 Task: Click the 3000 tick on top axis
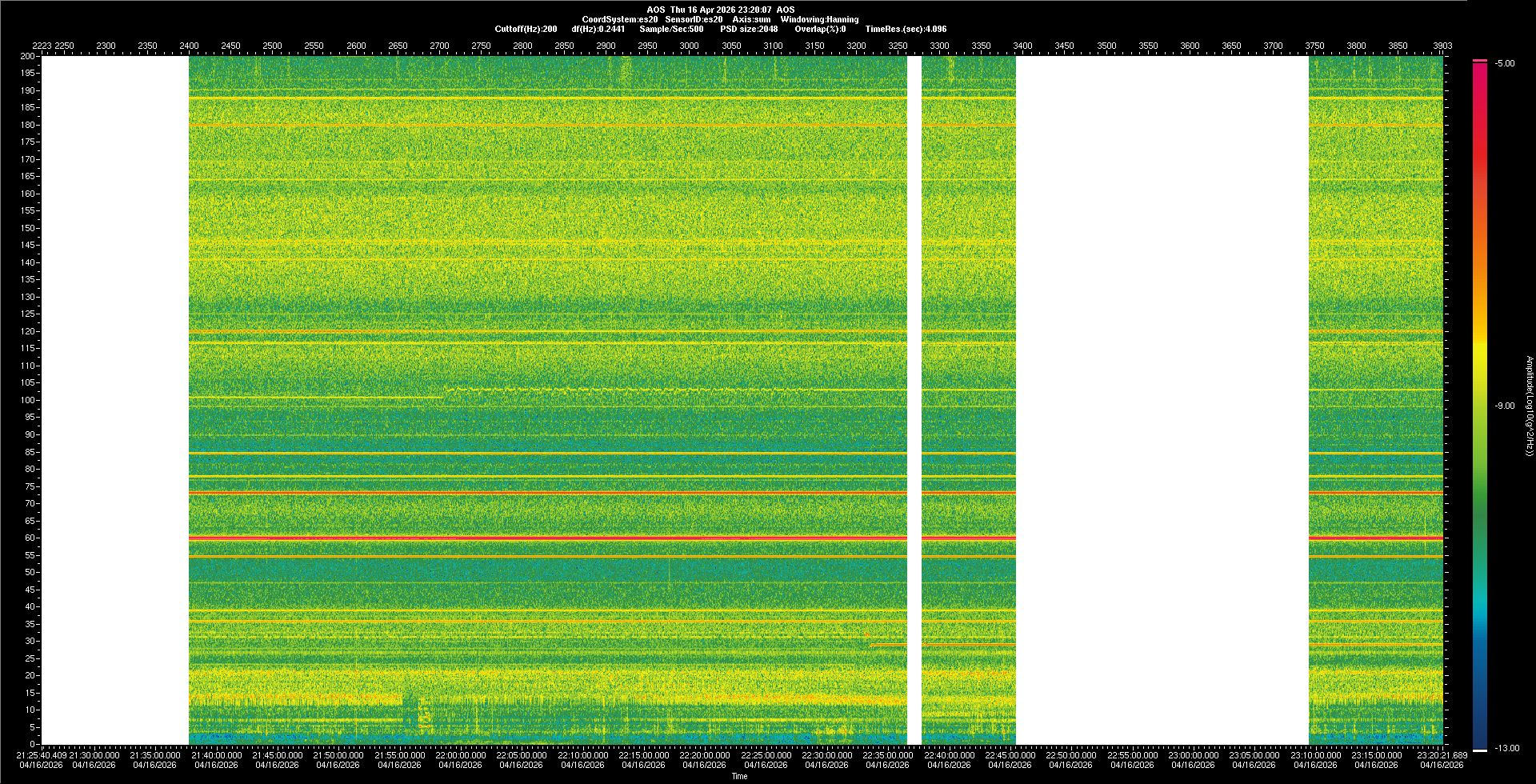[x=689, y=46]
